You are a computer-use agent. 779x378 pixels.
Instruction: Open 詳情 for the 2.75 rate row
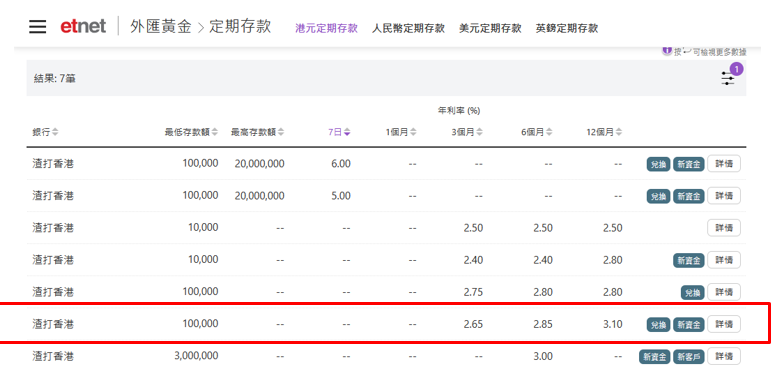click(724, 292)
